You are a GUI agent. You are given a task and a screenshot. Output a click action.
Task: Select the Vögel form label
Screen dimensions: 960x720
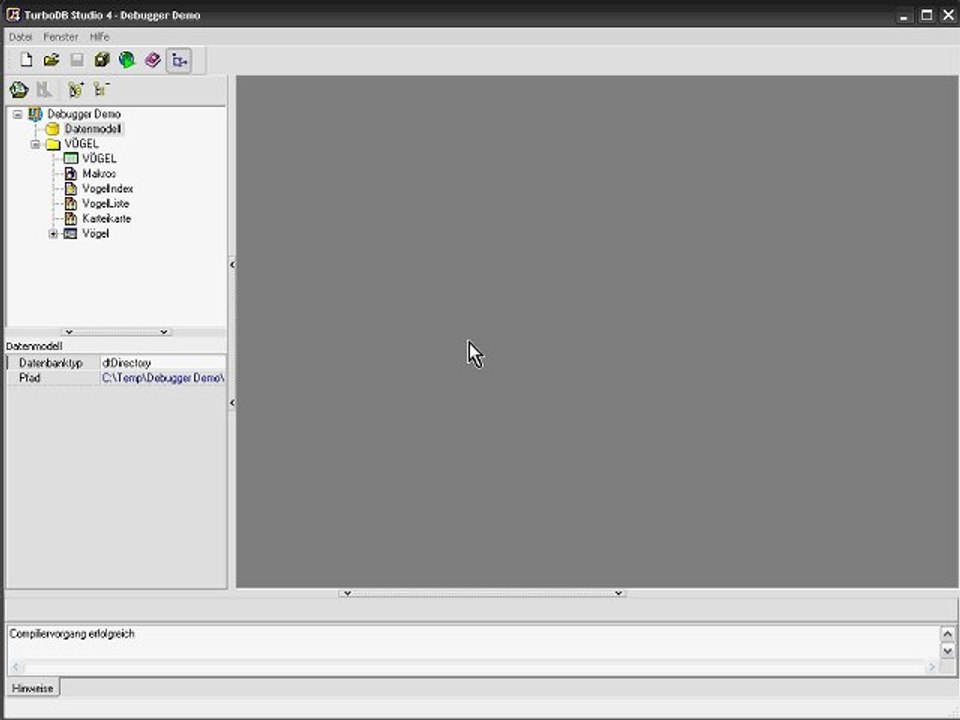[x=96, y=234]
